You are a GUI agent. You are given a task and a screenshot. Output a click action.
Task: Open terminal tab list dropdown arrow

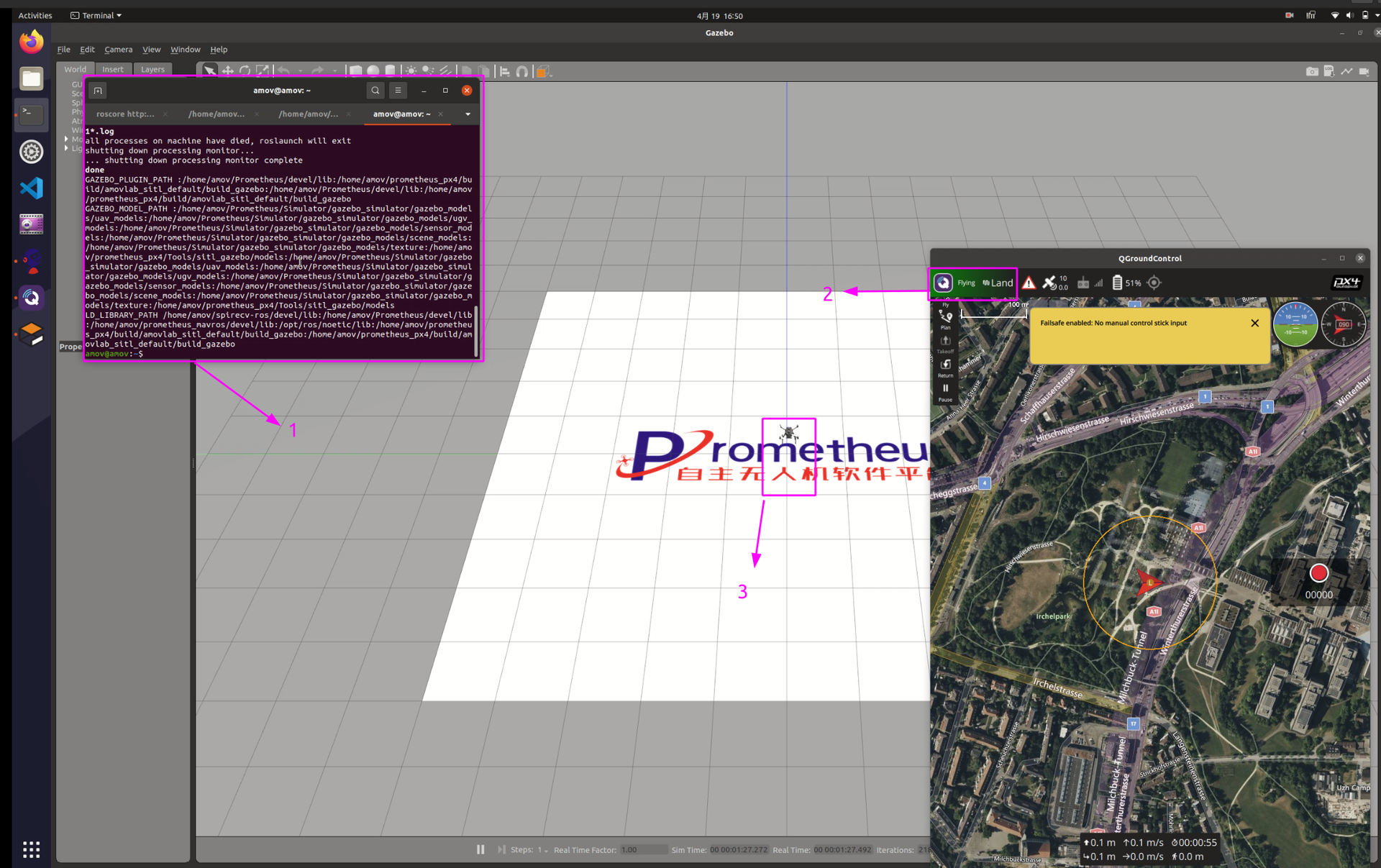468,114
